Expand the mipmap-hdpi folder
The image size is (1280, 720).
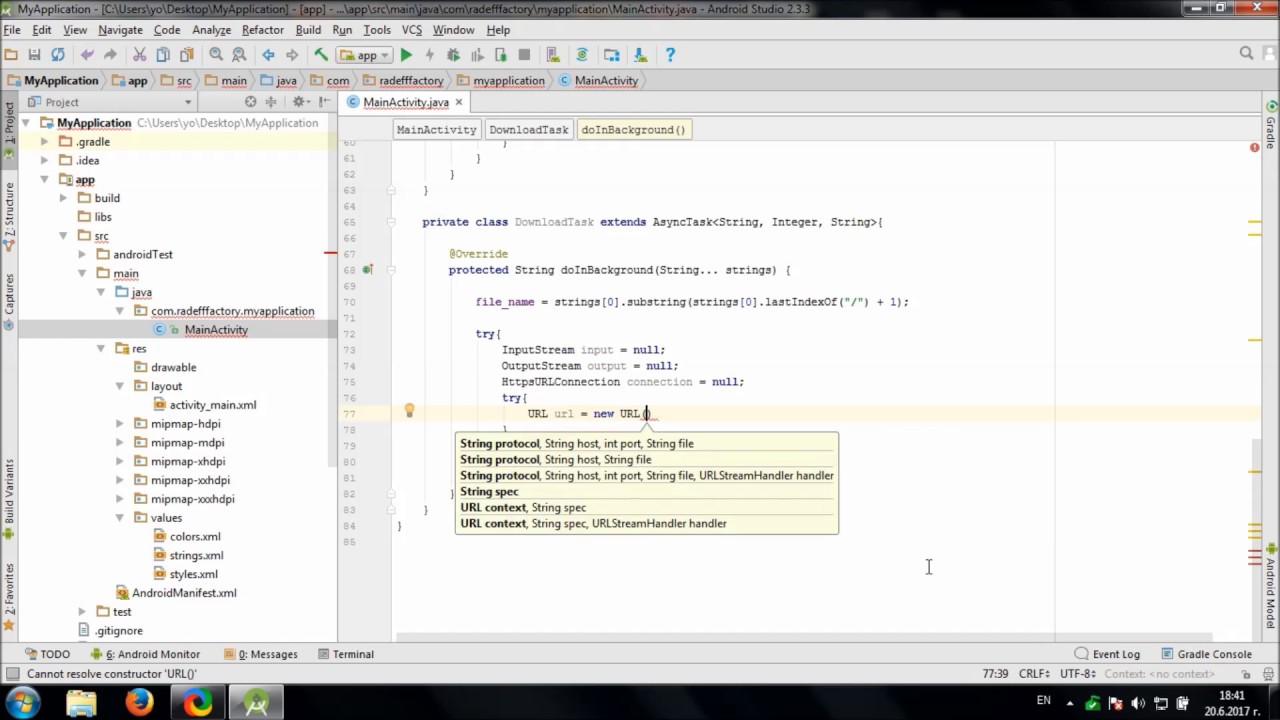(x=120, y=423)
